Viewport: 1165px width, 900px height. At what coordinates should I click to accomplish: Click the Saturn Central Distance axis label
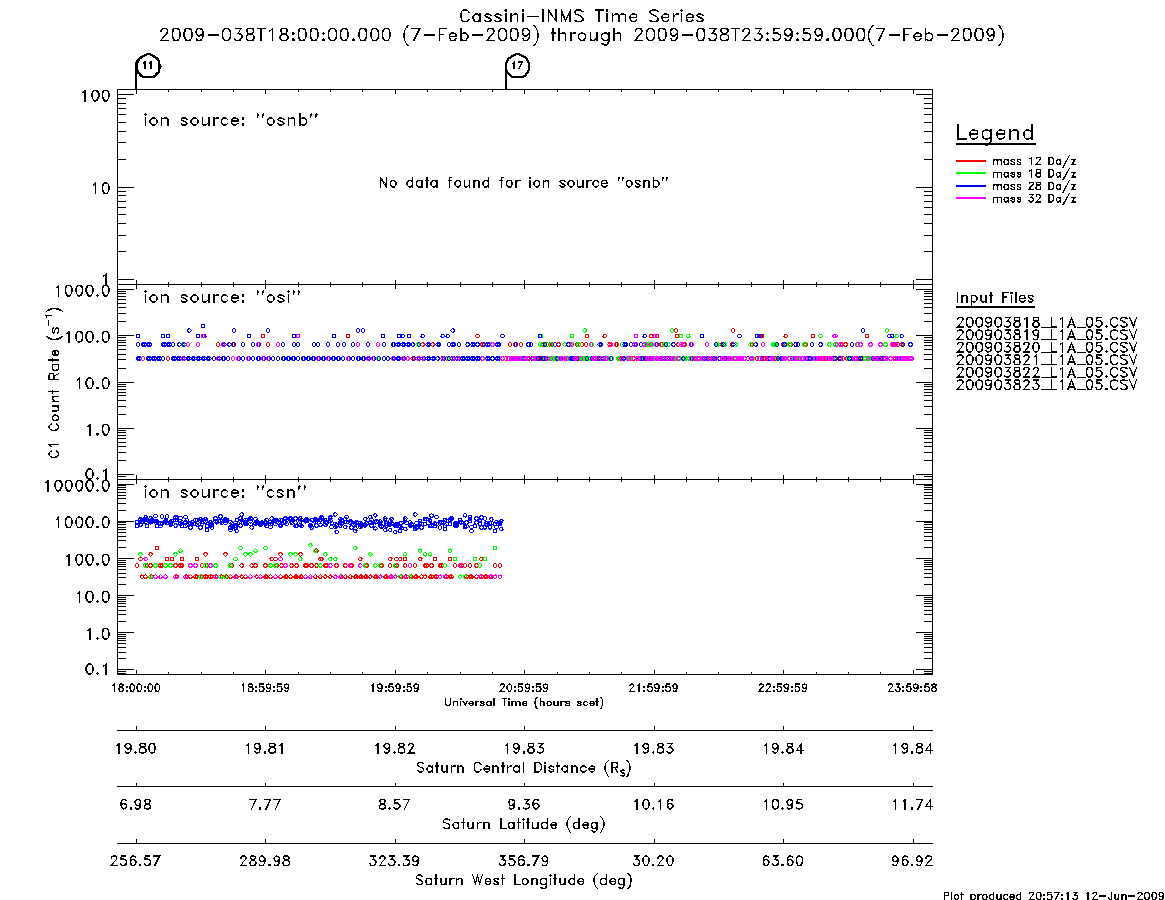(524, 768)
